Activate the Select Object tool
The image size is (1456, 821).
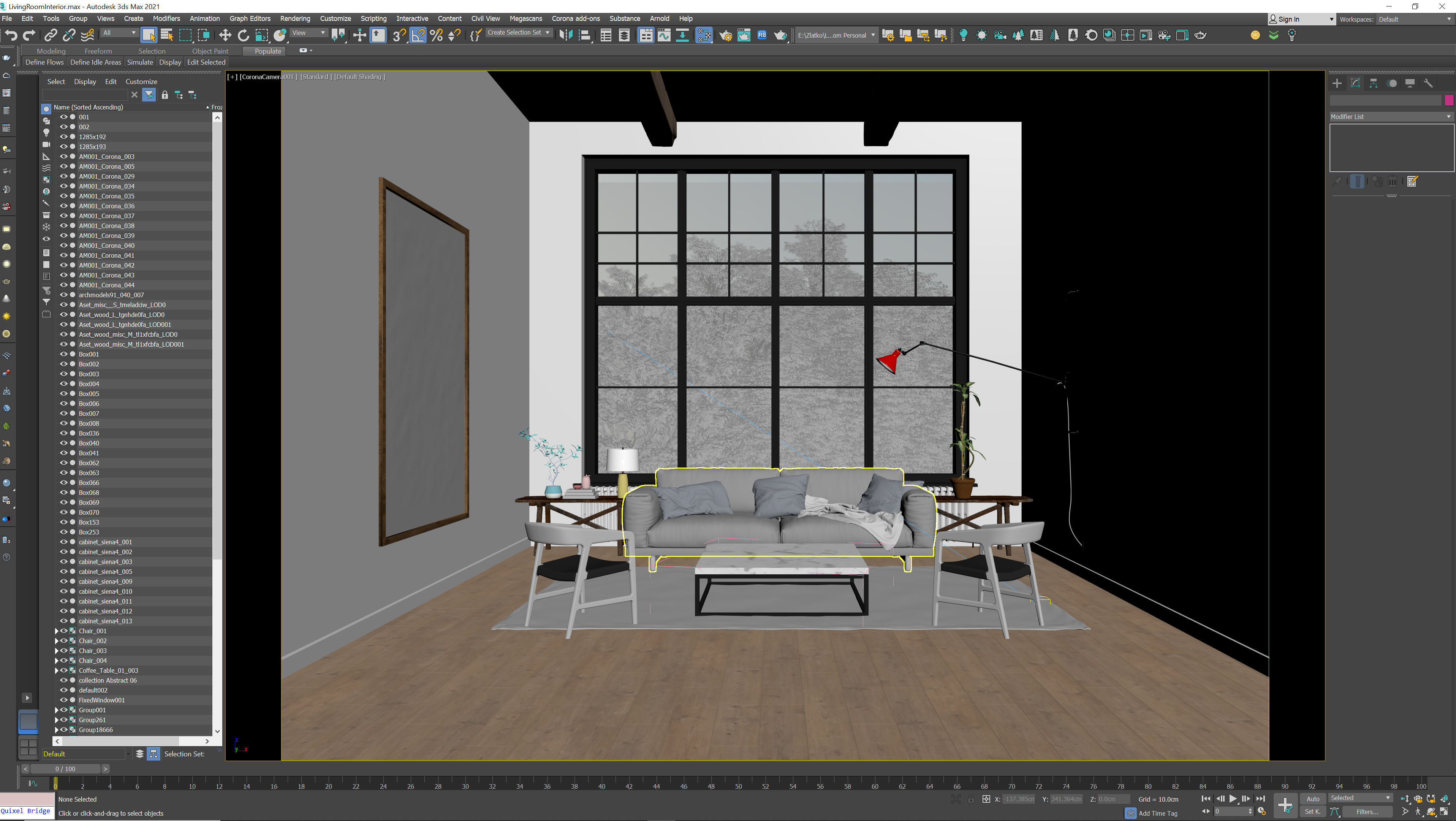[149, 35]
